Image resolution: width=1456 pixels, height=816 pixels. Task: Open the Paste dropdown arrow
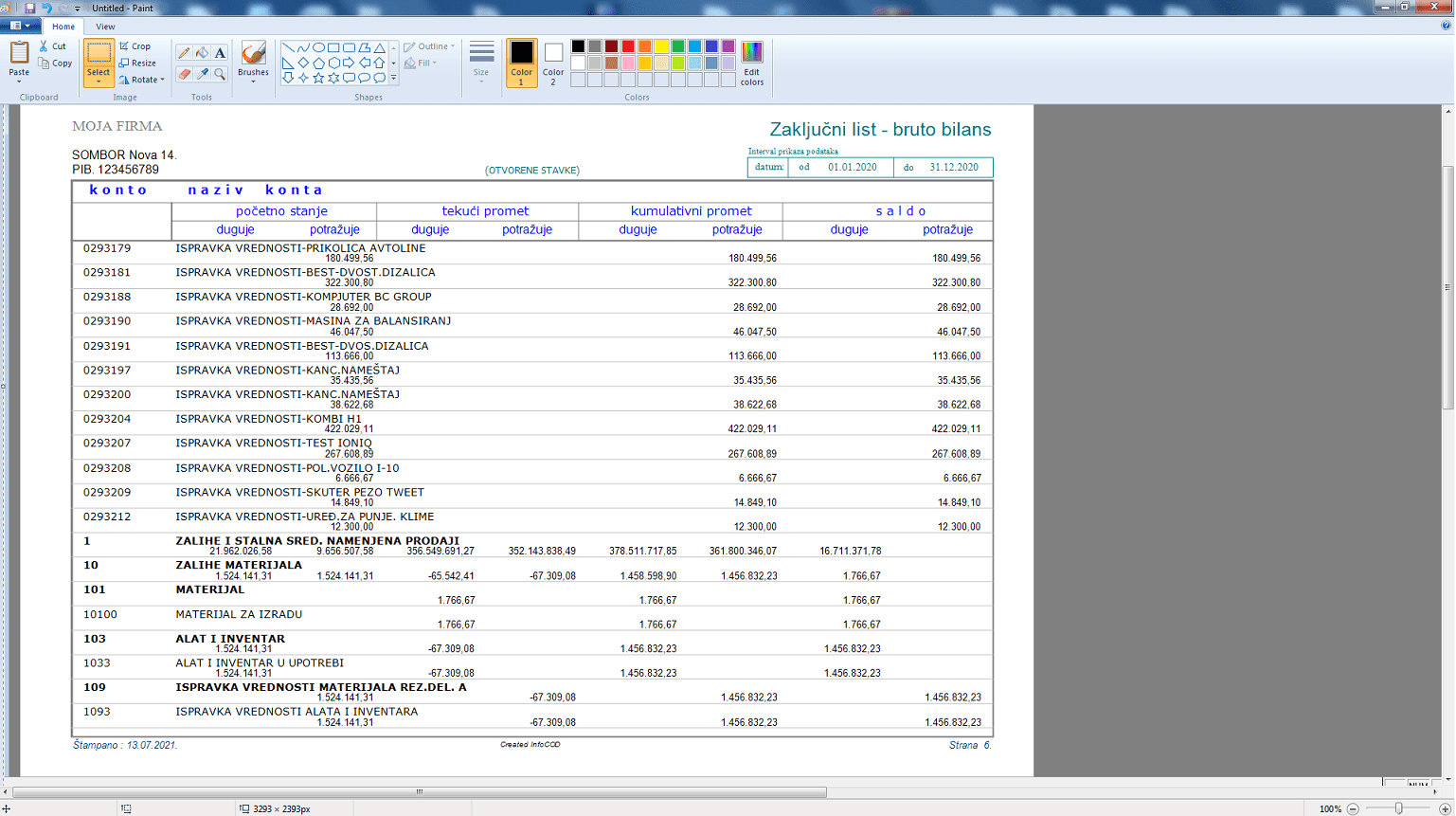19,82
